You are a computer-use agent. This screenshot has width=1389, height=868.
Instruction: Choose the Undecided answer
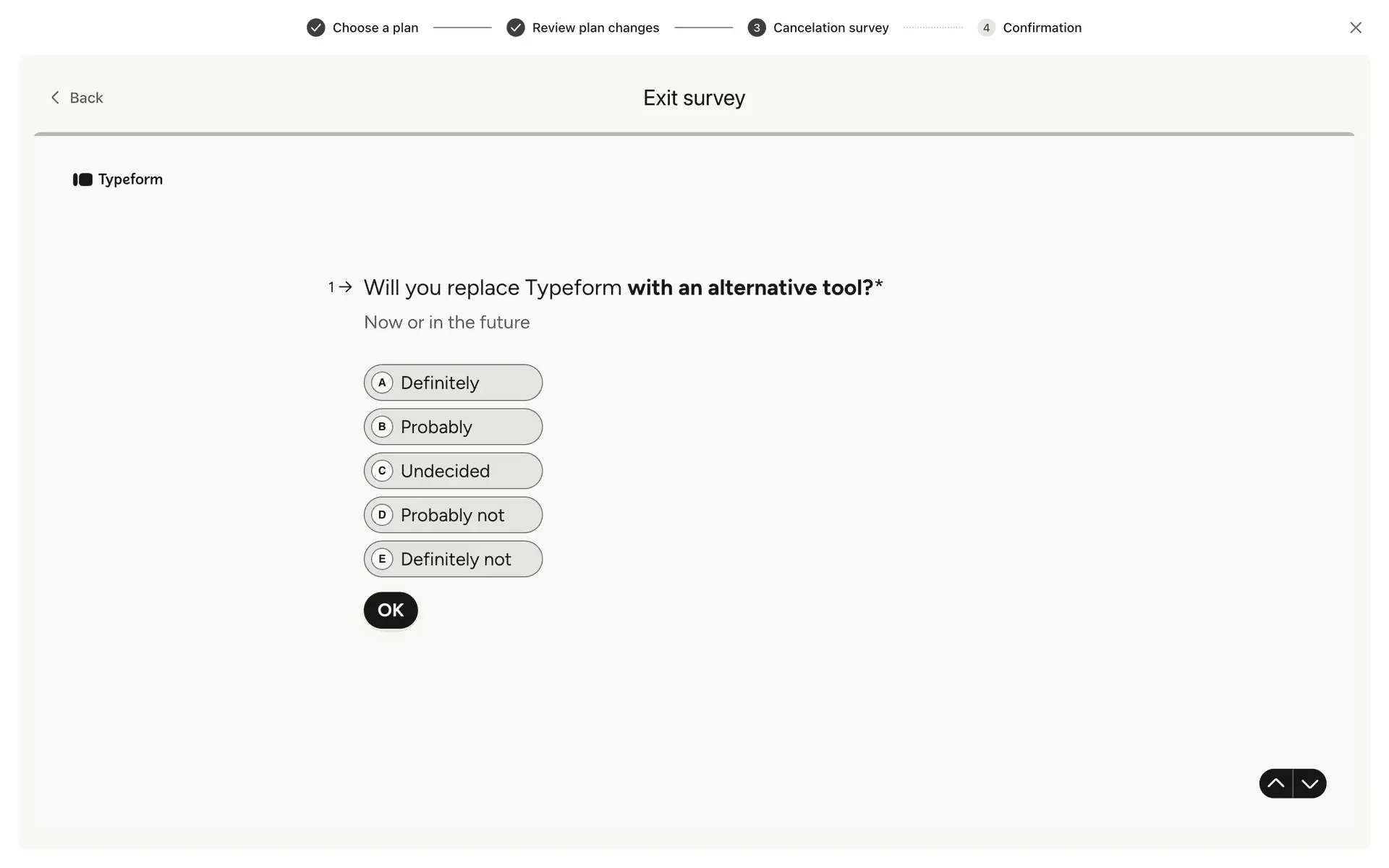[453, 471]
